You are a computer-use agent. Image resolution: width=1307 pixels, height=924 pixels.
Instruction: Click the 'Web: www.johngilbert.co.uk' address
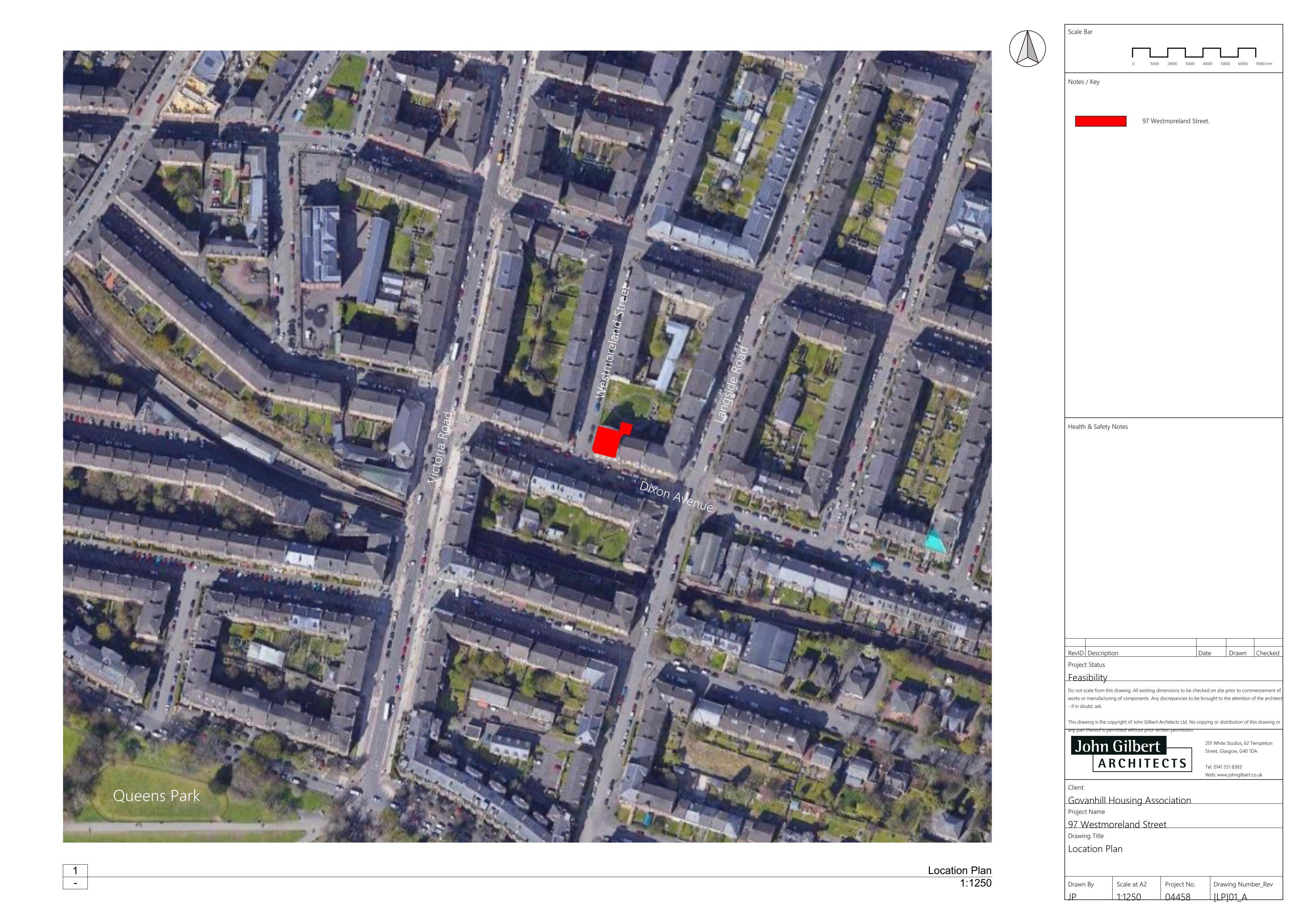(1234, 775)
